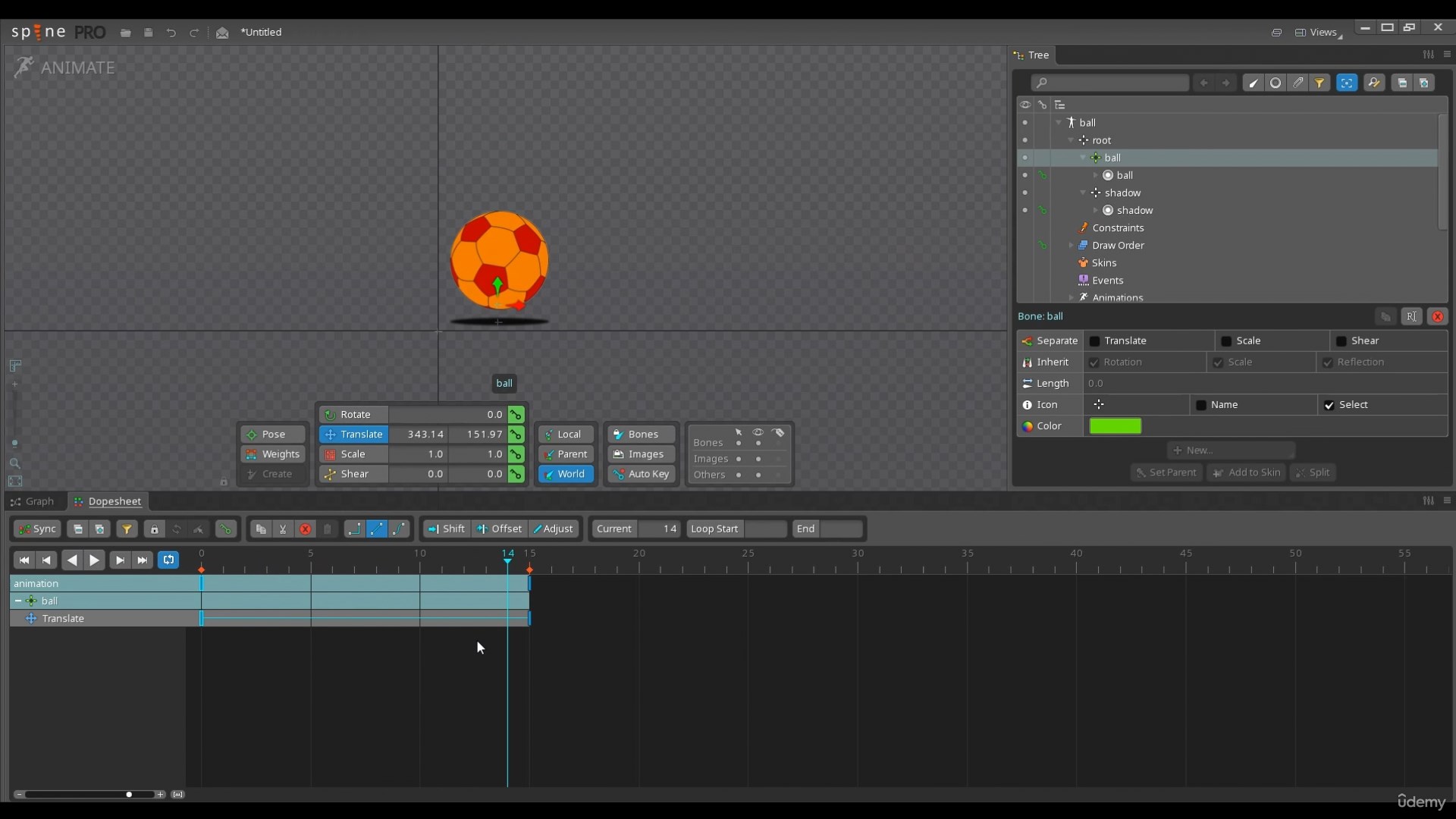Viewport: 1456px width, 819px height.
Task: Toggle the icon Name checkbox
Action: 1201,405
